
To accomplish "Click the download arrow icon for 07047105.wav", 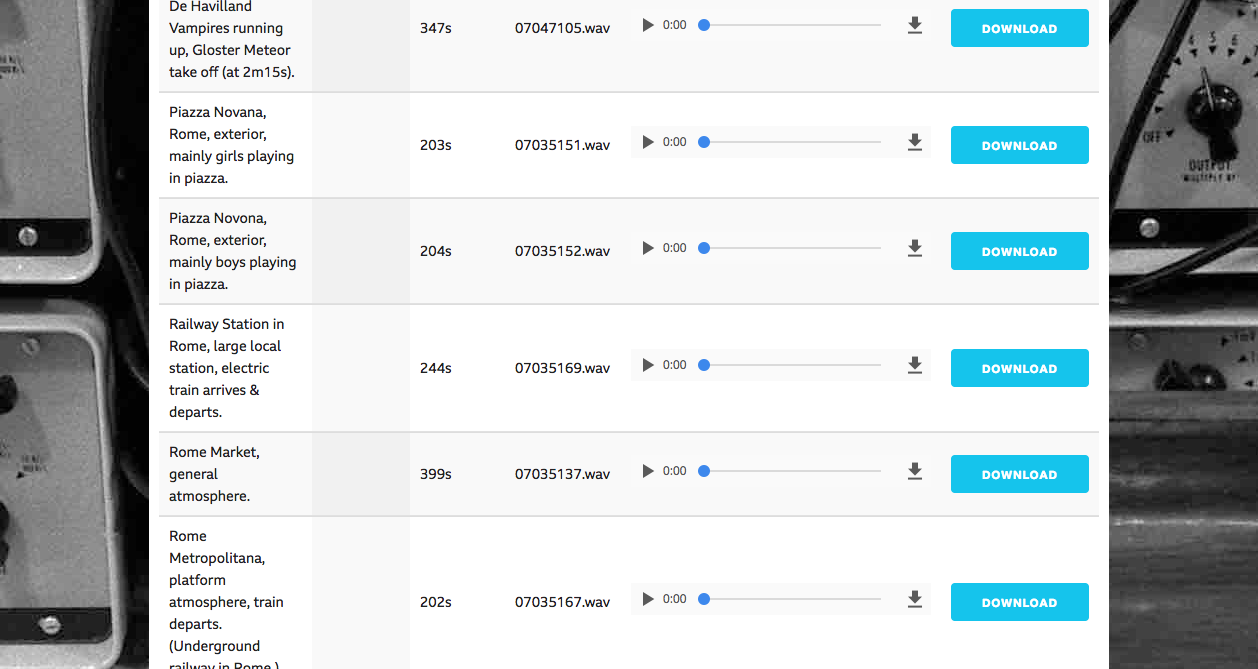I will (x=914, y=26).
